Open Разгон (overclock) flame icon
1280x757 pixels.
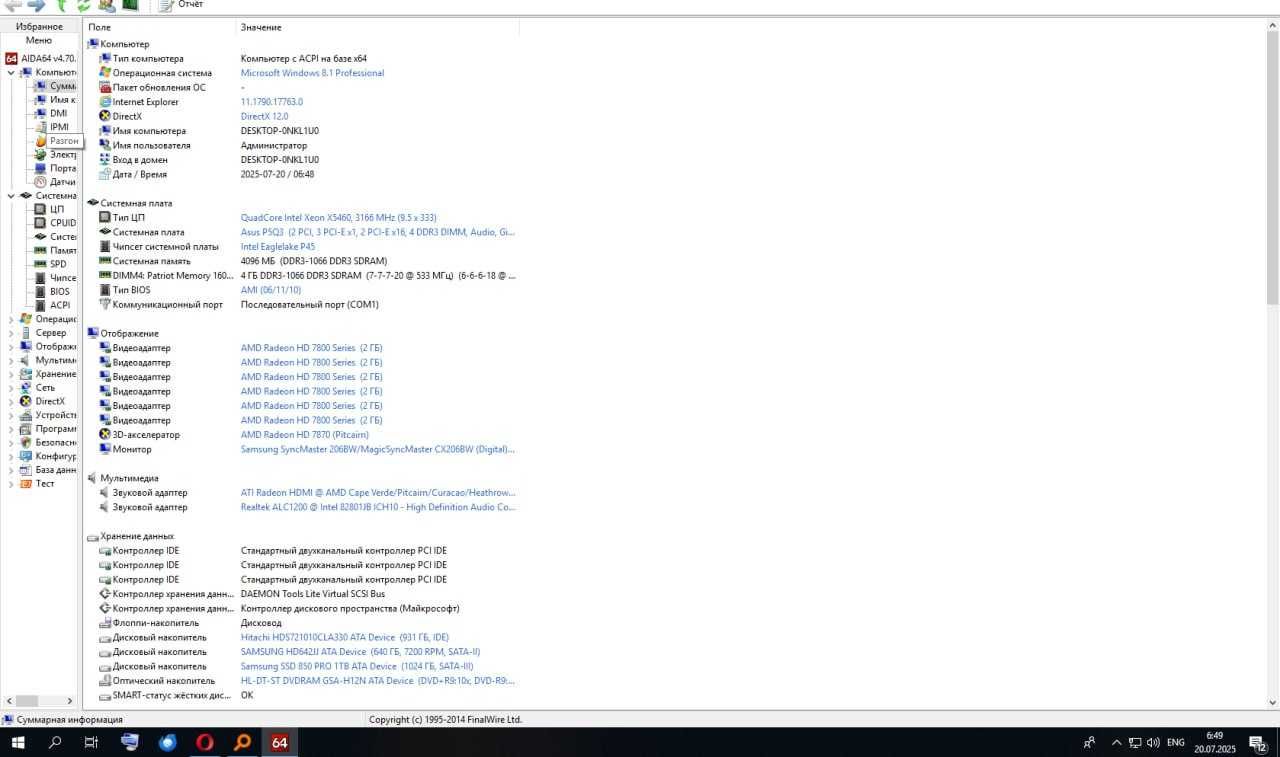pyautogui.click(x=40, y=141)
